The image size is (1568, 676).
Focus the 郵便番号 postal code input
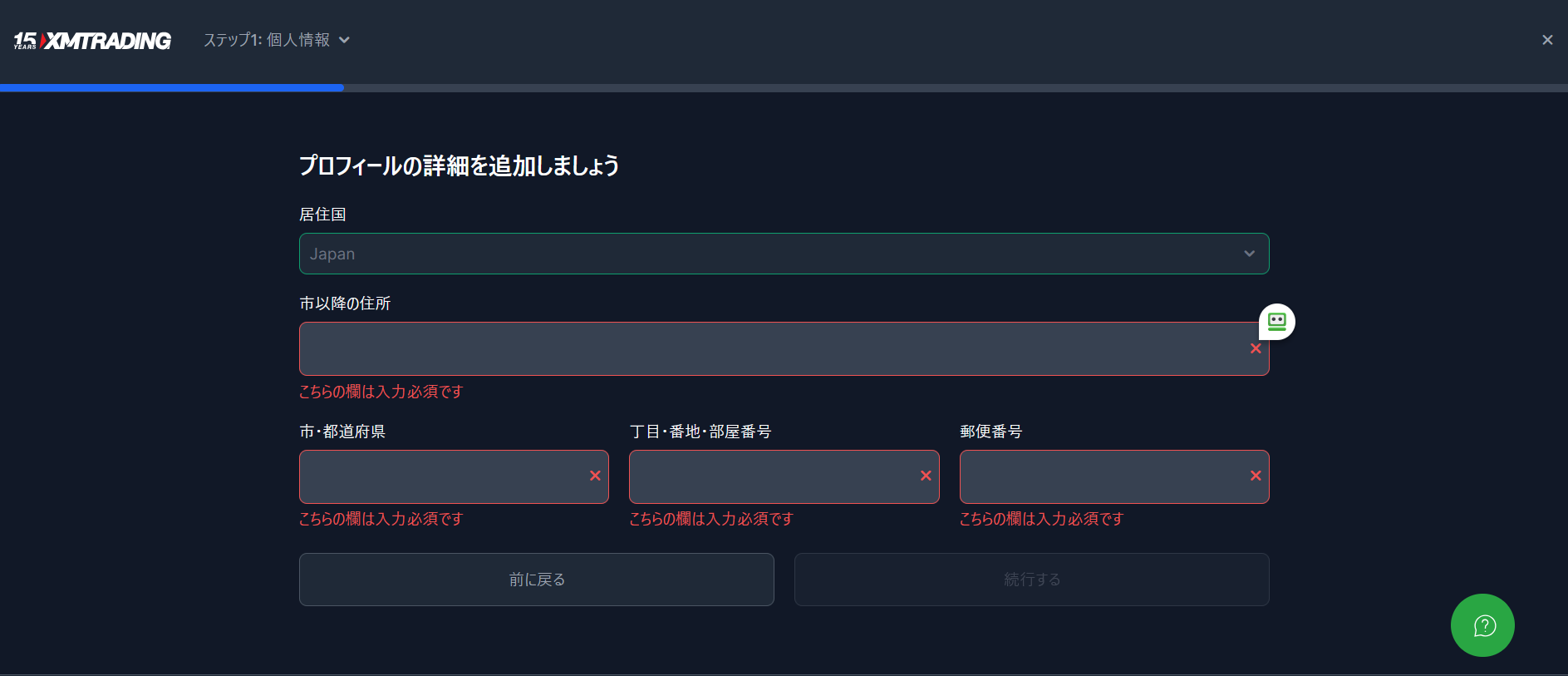[x=1097, y=476]
